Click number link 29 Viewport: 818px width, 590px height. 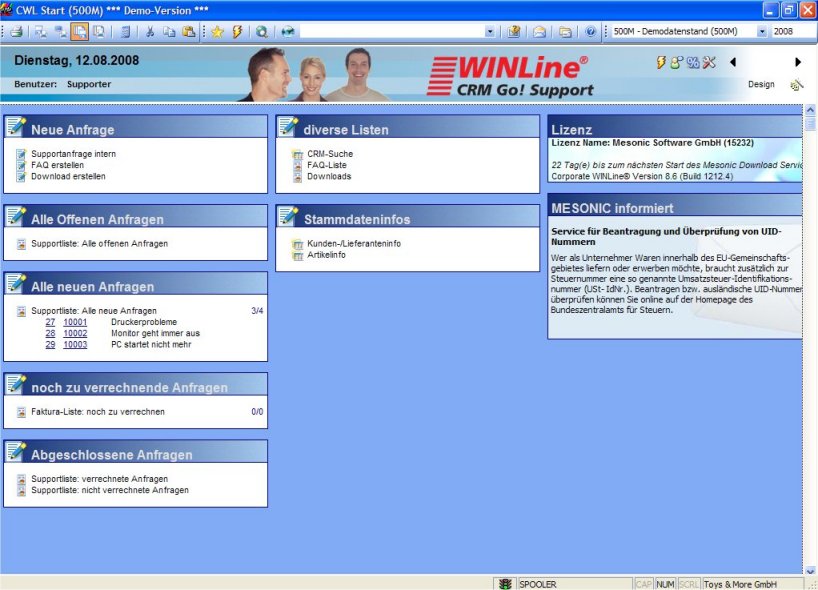click(x=50, y=345)
